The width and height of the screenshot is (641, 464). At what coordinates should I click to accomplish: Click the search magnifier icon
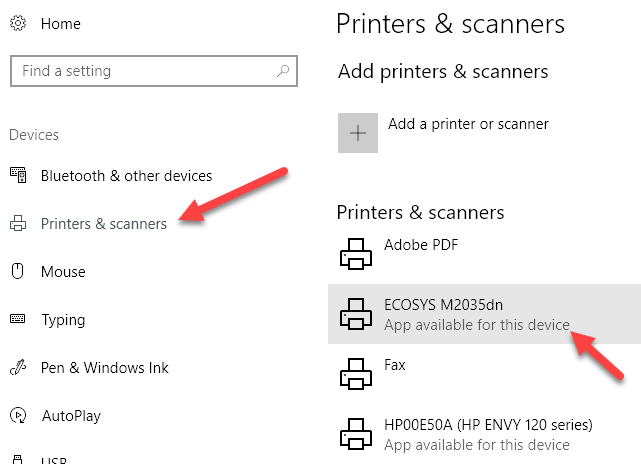[x=284, y=71]
